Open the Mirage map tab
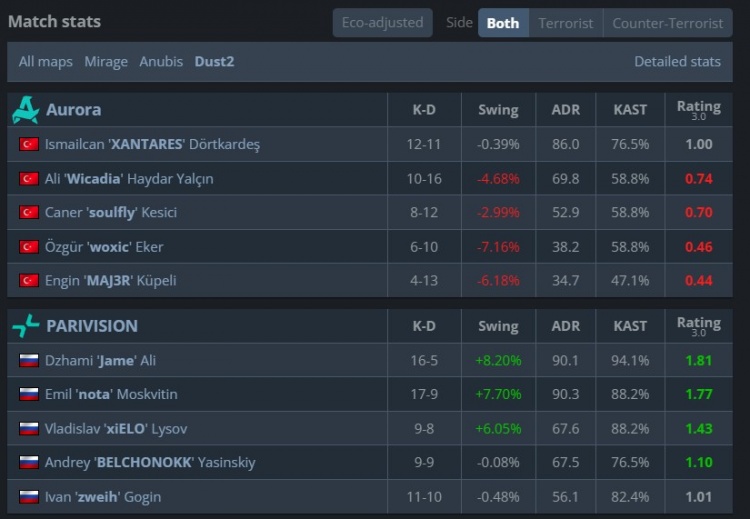The image size is (750, 519). coord(106,61)
